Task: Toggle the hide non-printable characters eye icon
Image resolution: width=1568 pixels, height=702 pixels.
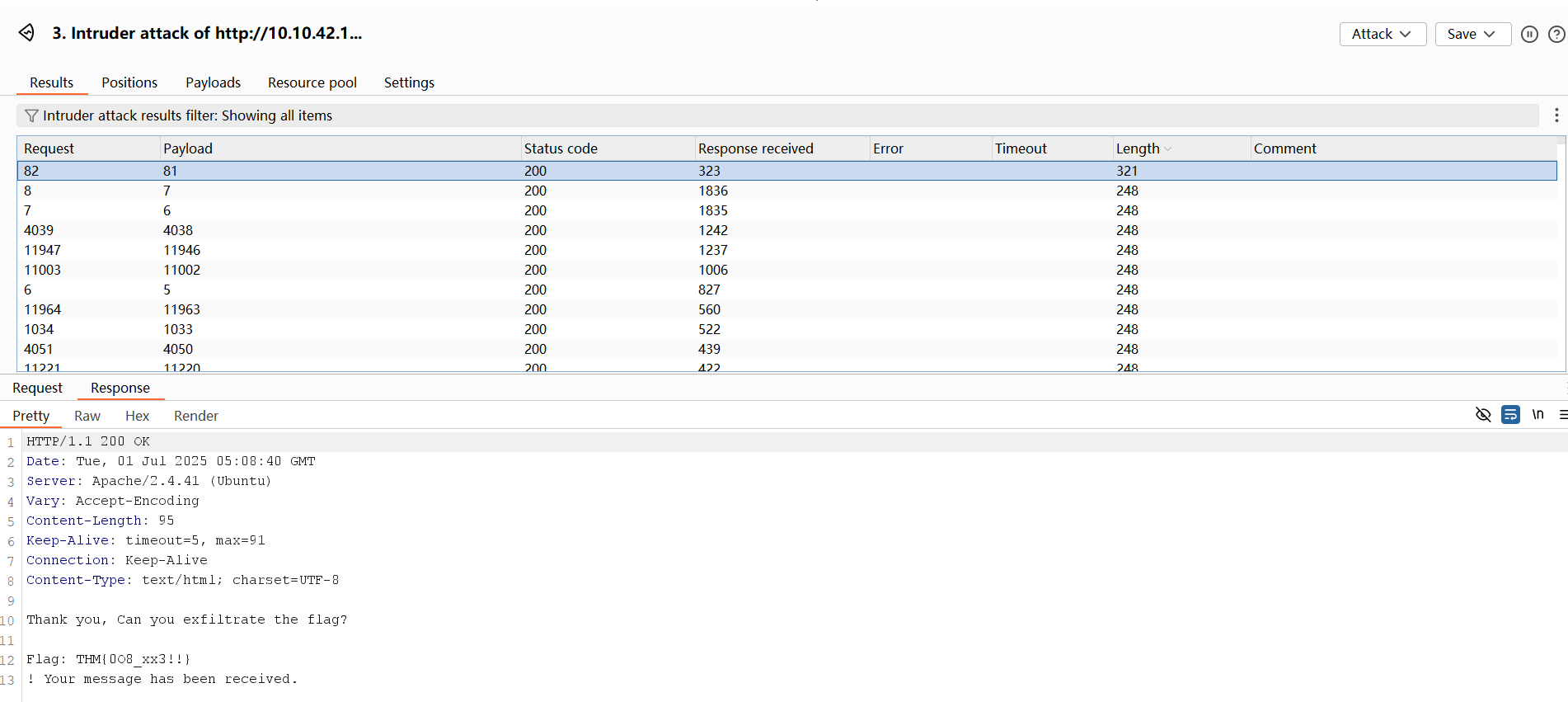Action: [1483, 414]
